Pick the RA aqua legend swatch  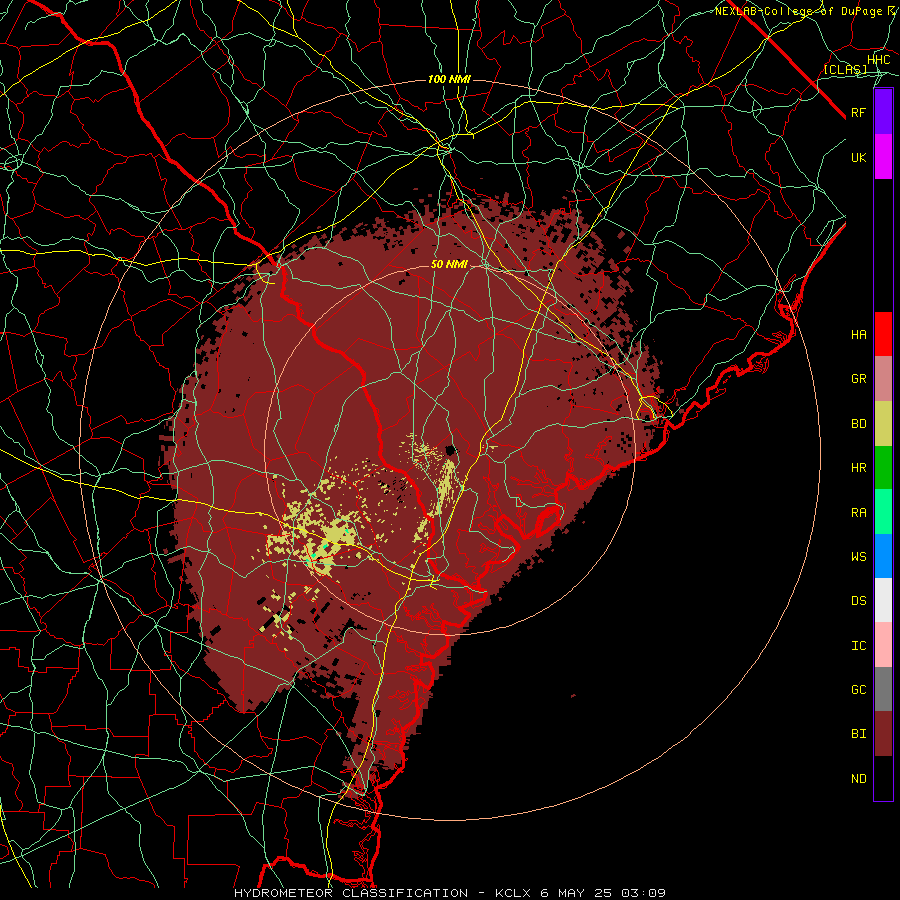tap(883, 512)
